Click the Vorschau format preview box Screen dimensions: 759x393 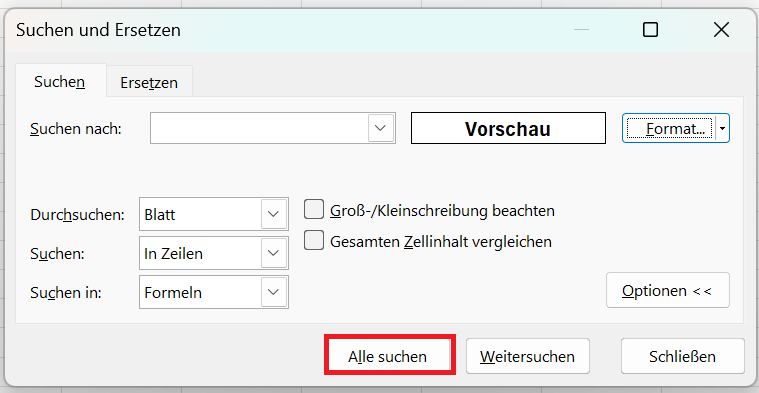[x=508, y=128]
